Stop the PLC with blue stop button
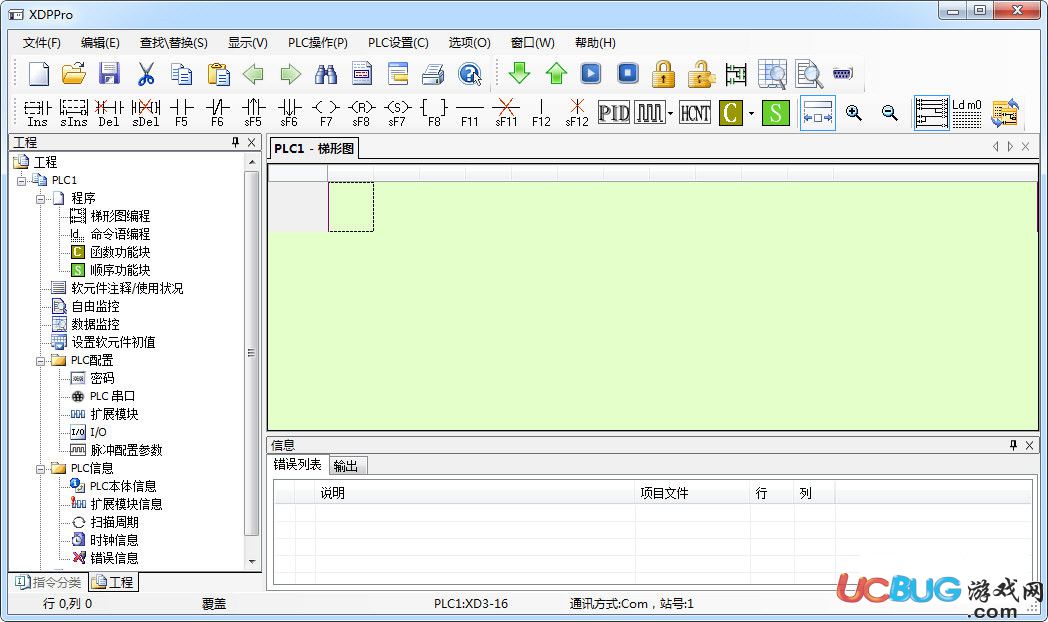This screenshot has height=622, width=1048. (628, 73)
